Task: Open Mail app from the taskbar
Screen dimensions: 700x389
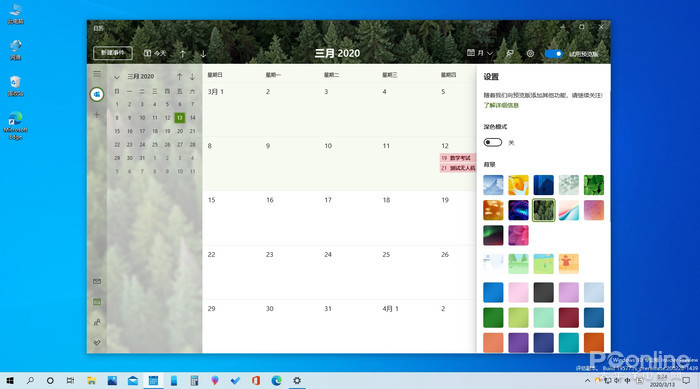Action: click(133, 381)
